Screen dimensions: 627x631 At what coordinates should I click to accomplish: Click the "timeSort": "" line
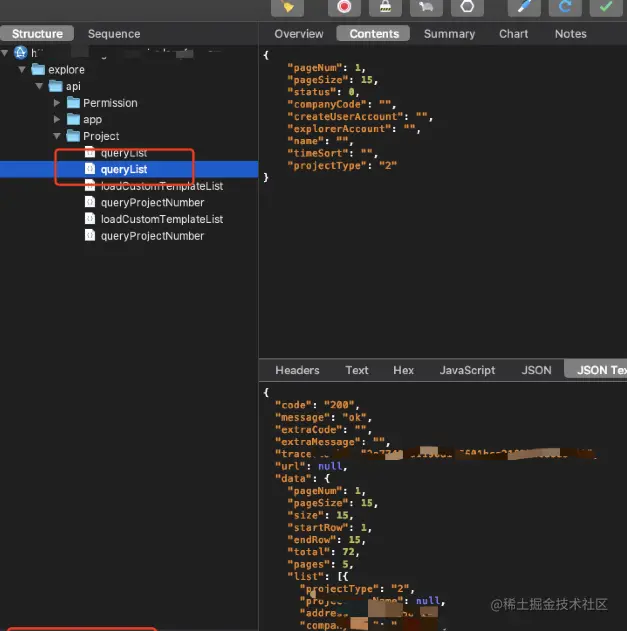(333, 153)
